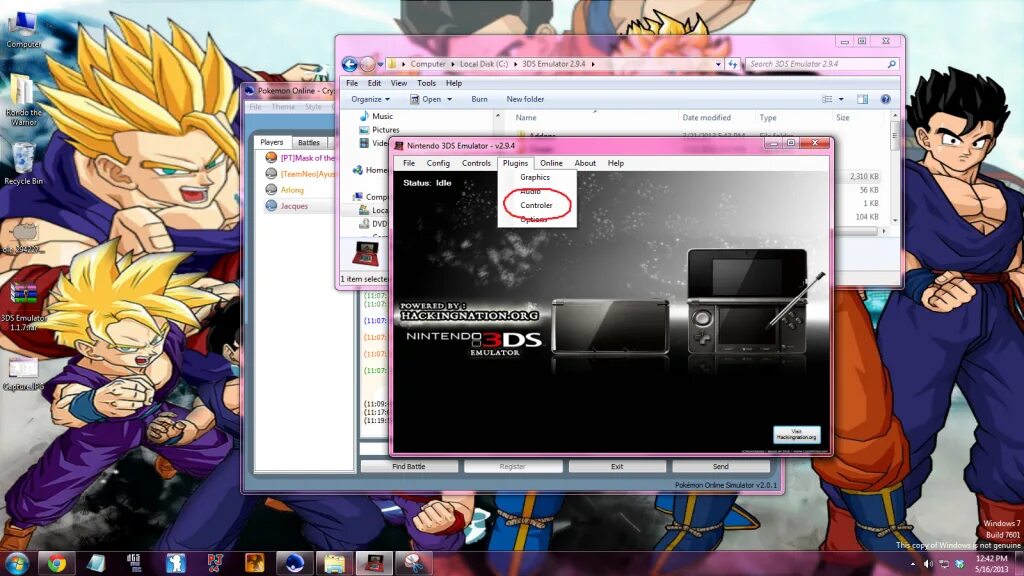The height and width of the screenshot is (576, 1024).
Task: Open the Recycle Bin desktop icon
Action: [23, 163]
